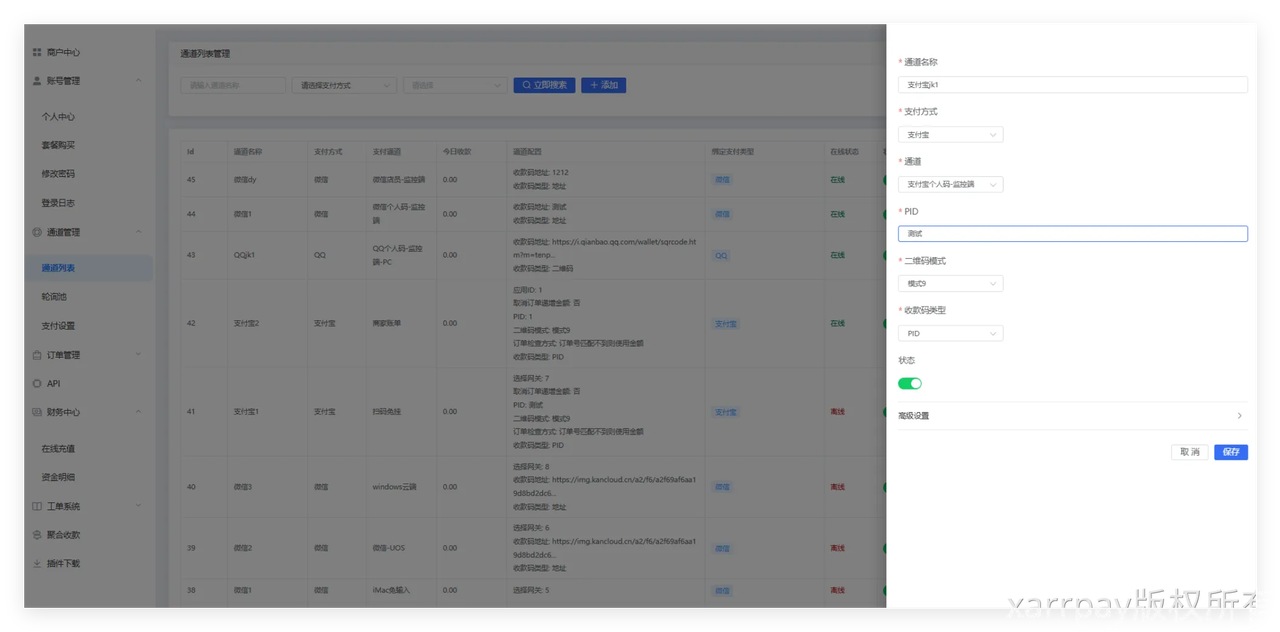Viewport: 1280px width, 632px height.
Task: Click the 财务中心 wallet icon
Action: (37, 412)
